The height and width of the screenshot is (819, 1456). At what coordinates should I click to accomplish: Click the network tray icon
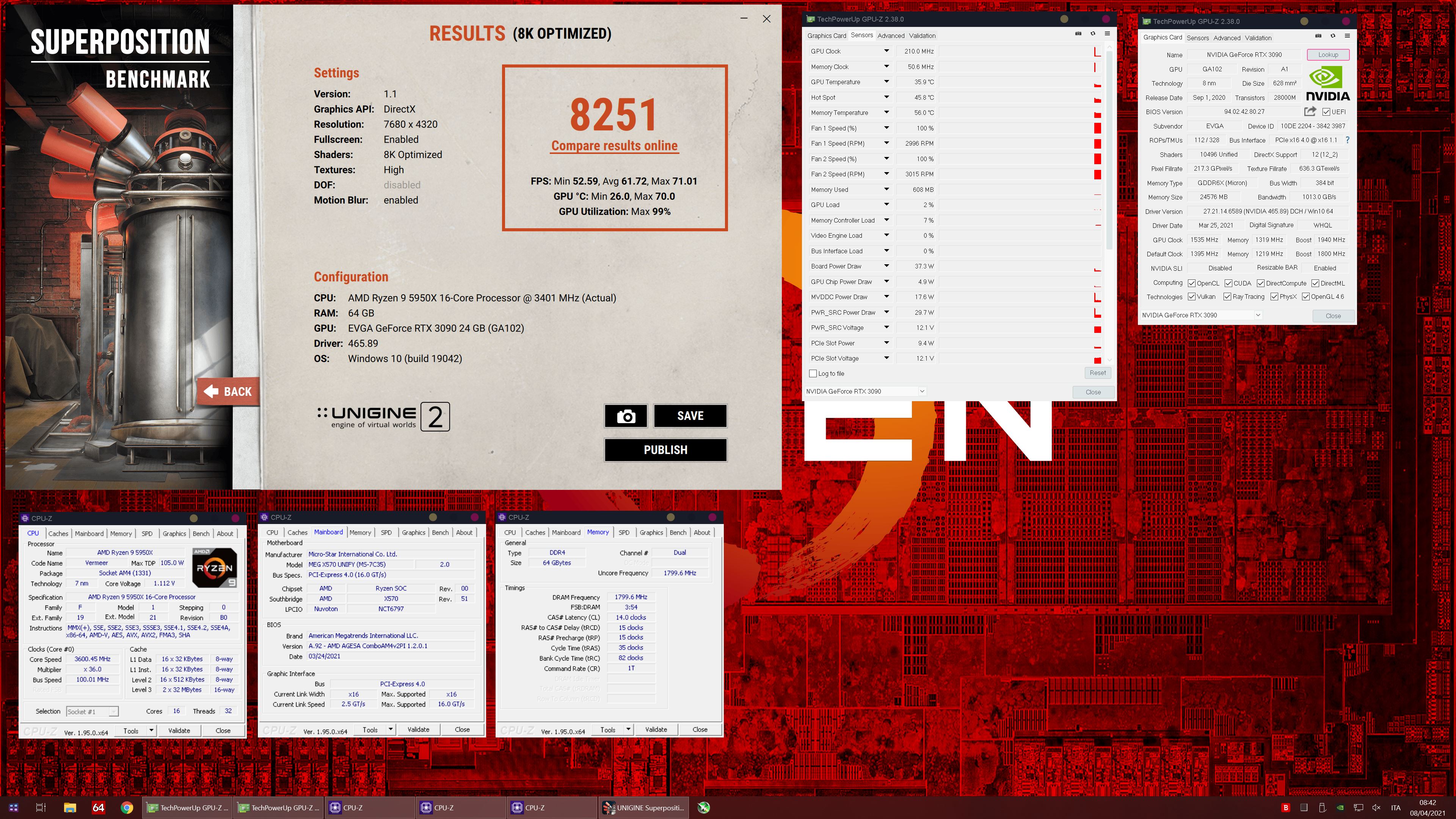[x=1358, y=808]
